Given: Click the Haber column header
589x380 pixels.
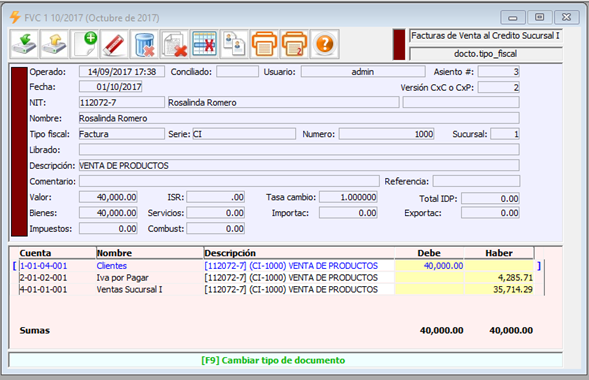Looking at the screenshot, I should 499,253.
